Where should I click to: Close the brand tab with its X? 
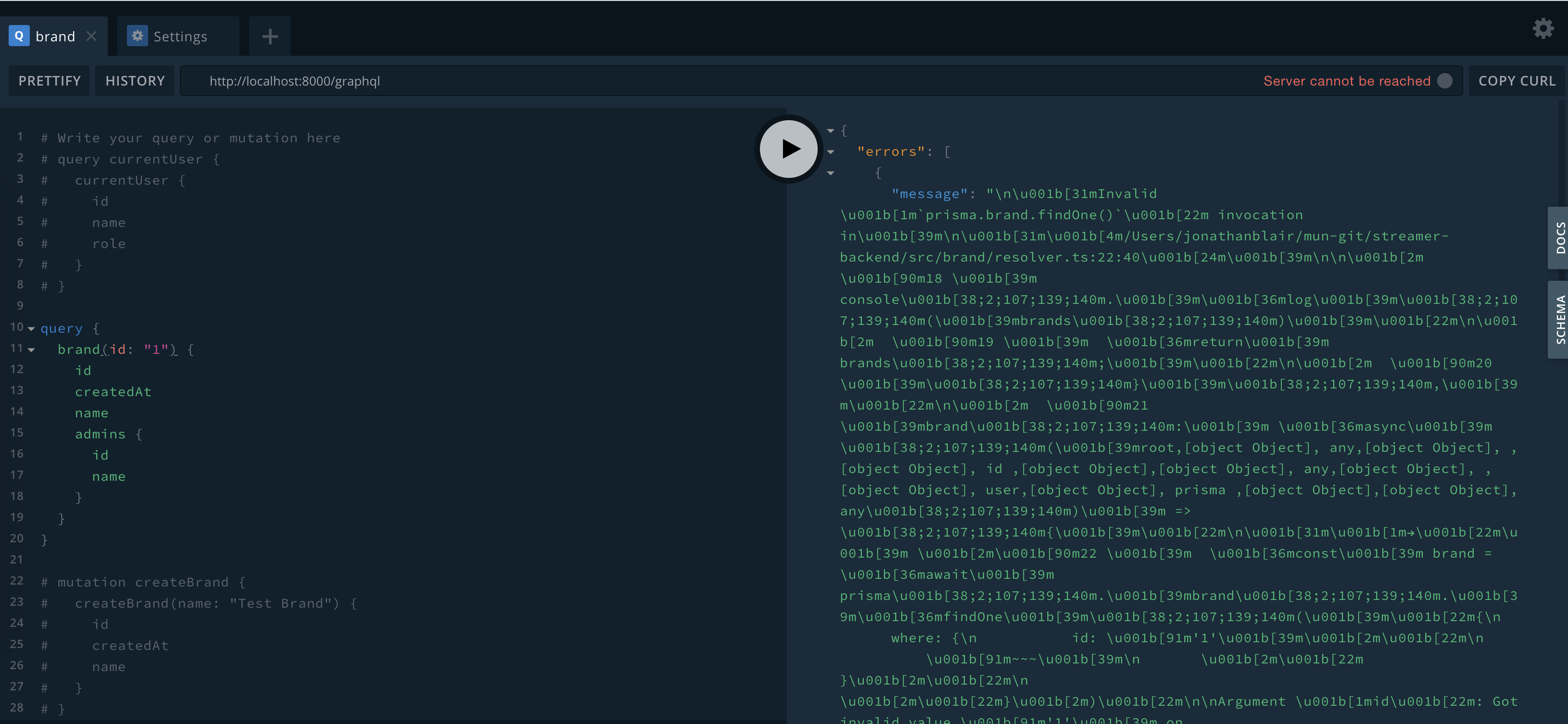pyautogui.click(x=92, y=36)
